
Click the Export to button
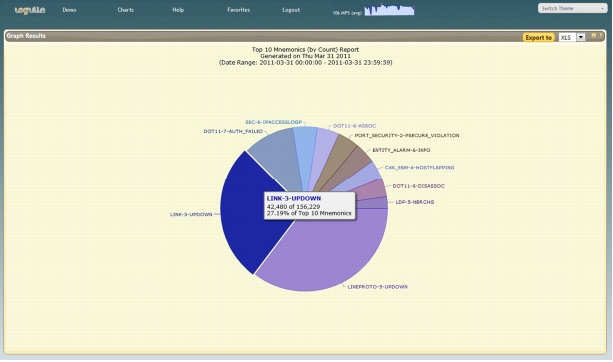[x=538, y=38]
